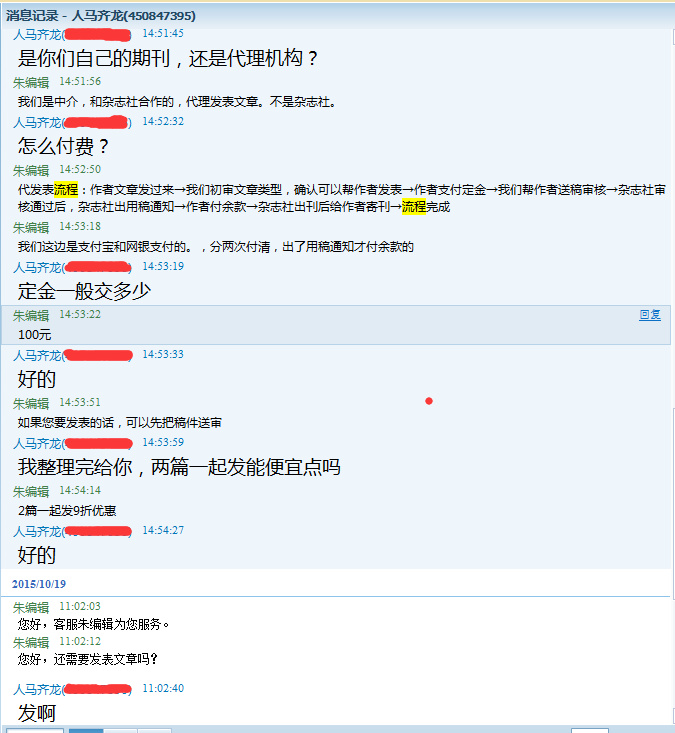Image resolution: width=675 pixels, height=733 pixels.
Task: Click the 消息记录 window title bar
Action: [x=338, y=15]
